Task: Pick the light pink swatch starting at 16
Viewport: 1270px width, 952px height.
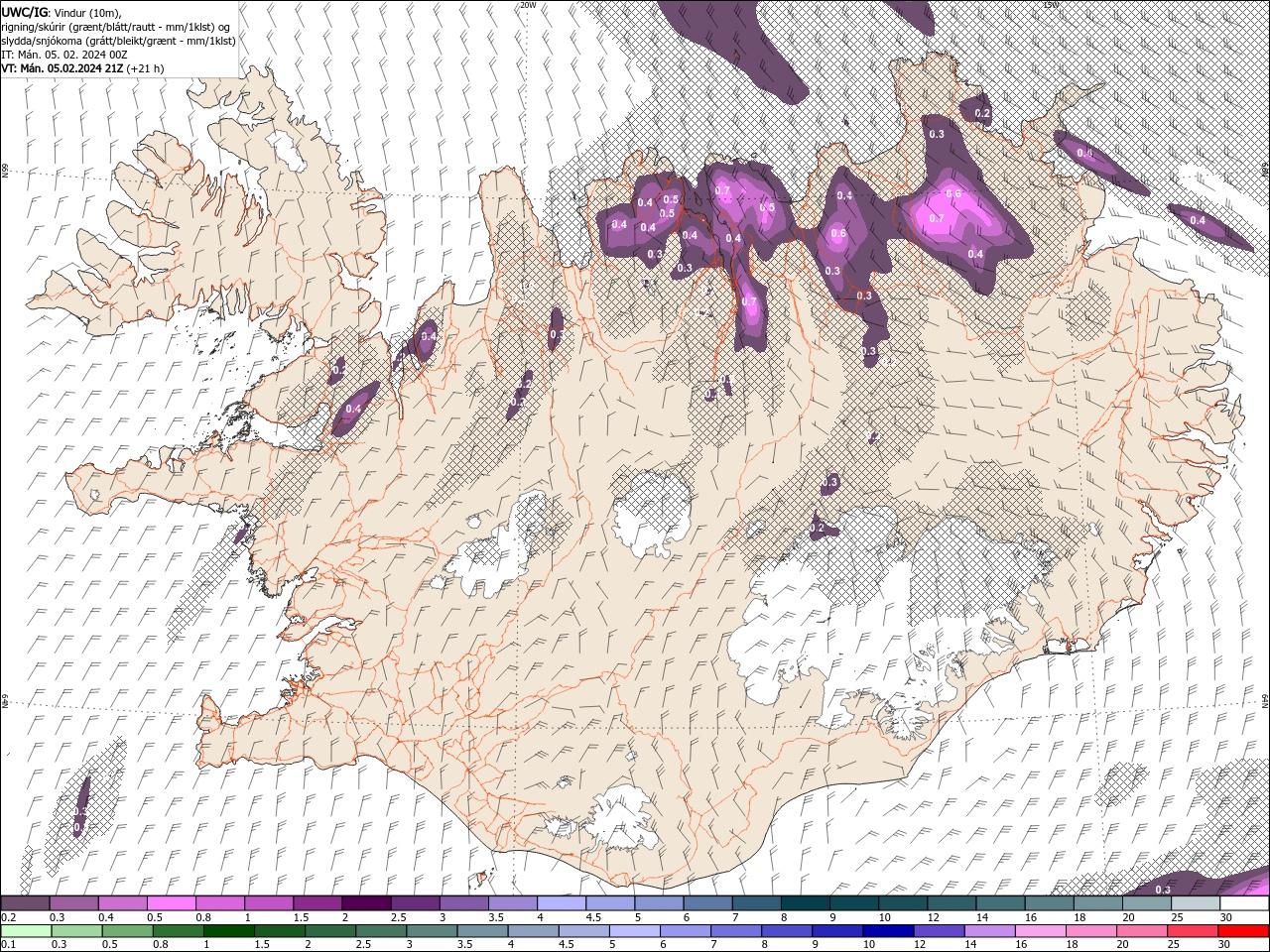Action: (x=1041, y=931)
